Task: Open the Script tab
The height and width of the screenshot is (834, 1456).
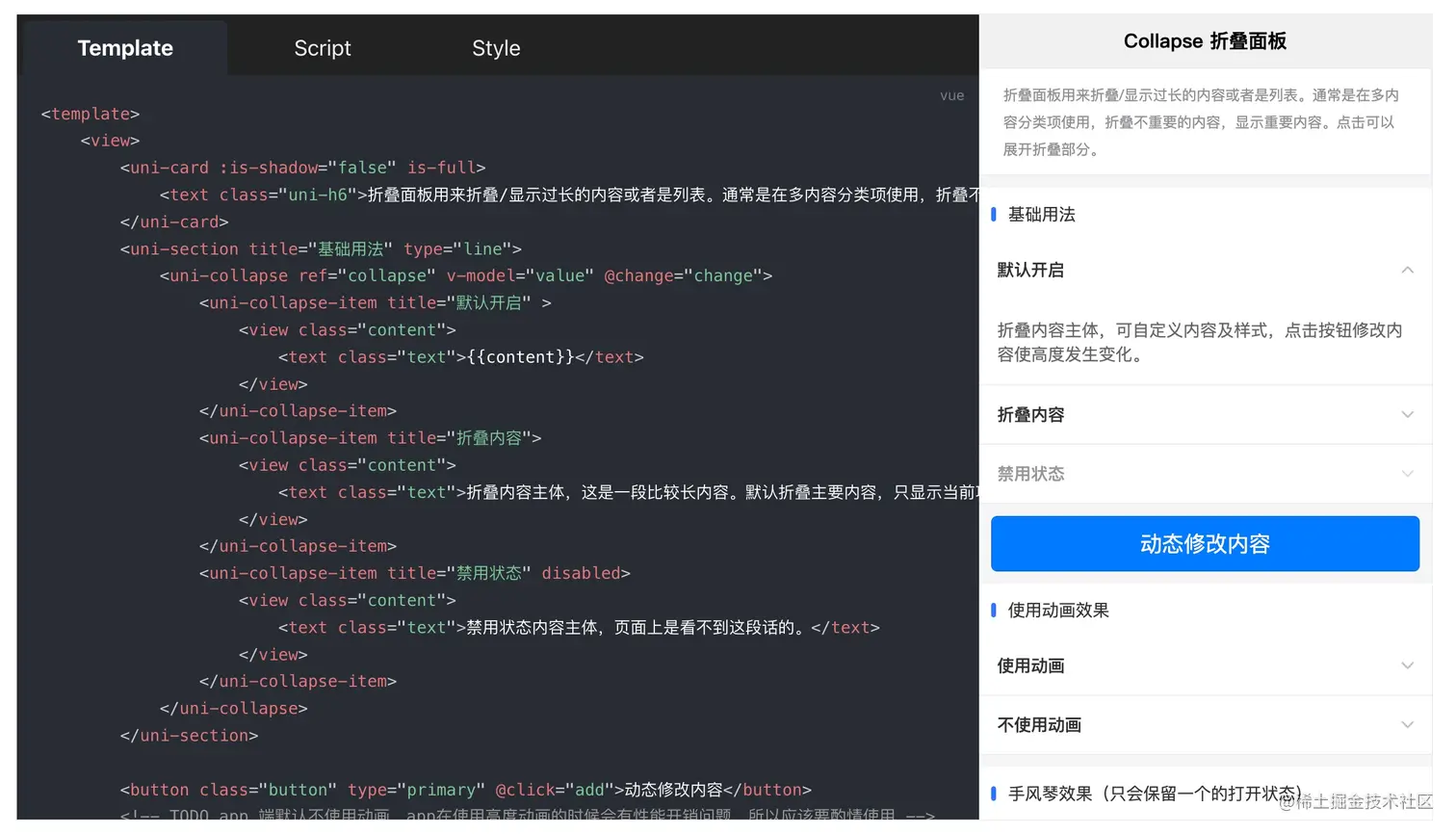Action: coord(322,48)
